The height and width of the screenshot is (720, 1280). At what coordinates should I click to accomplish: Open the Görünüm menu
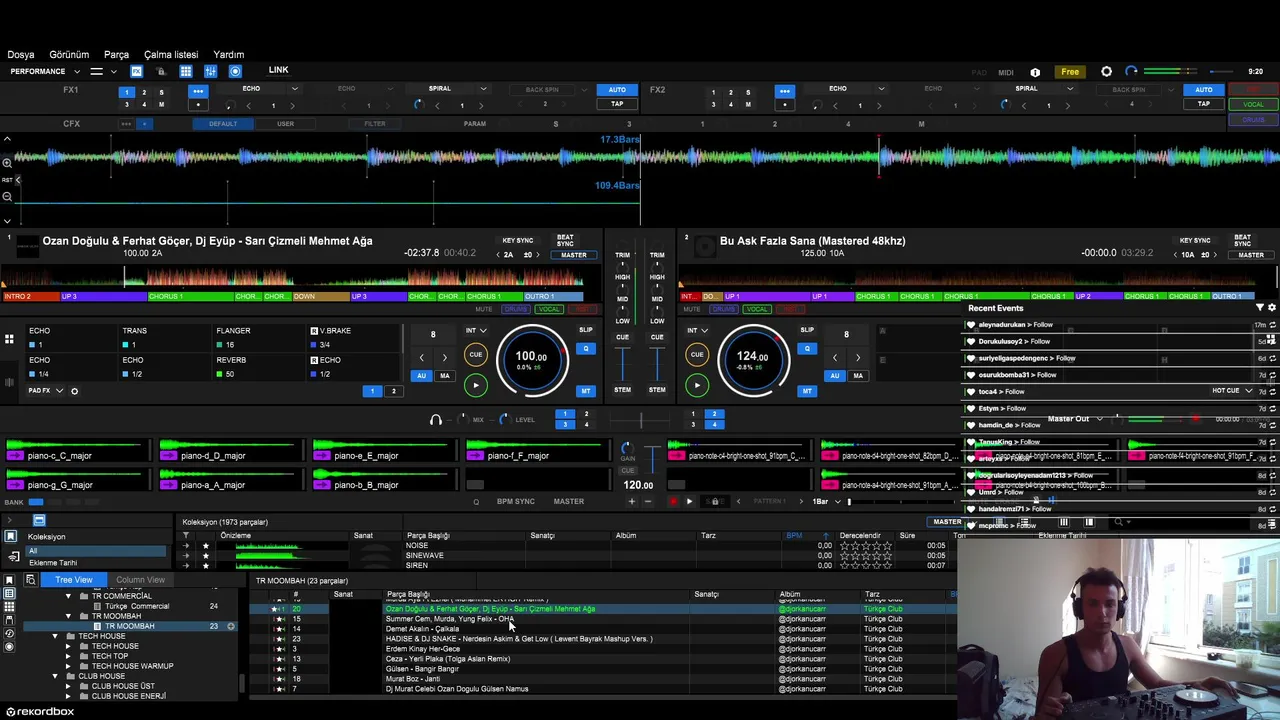(69, 55)
